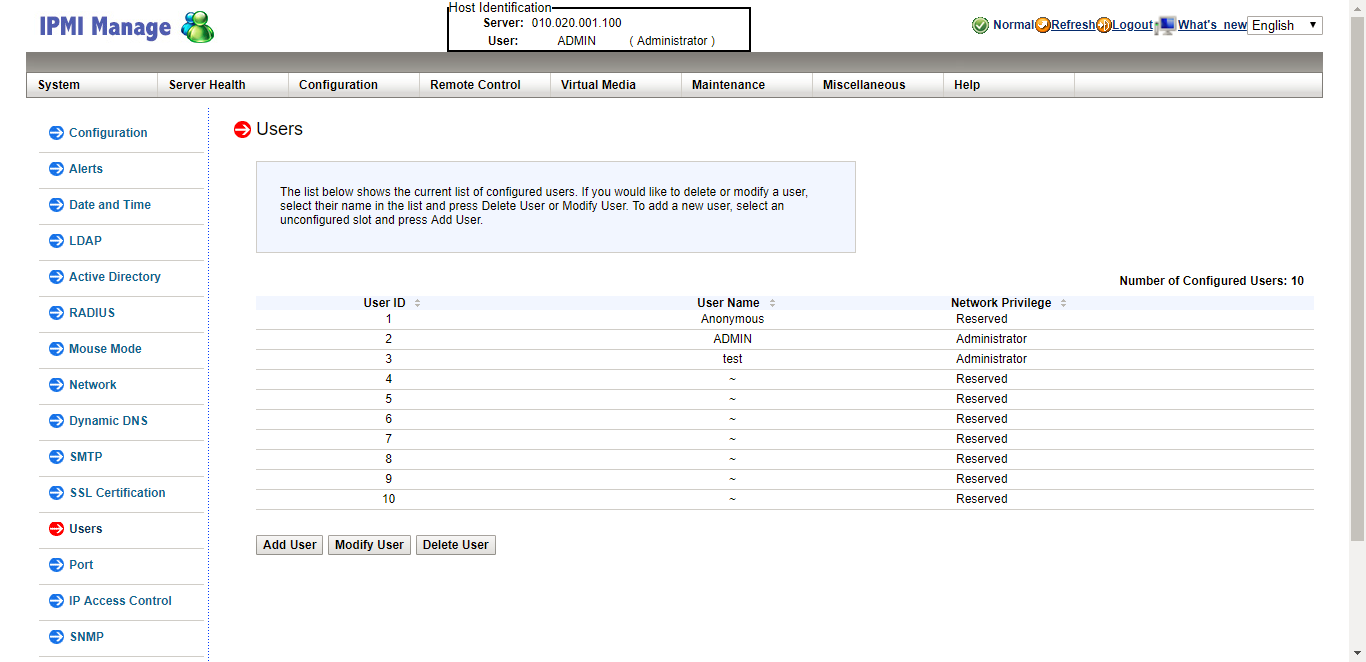Click the arrow icon beside Alerts

coord(56,169)
